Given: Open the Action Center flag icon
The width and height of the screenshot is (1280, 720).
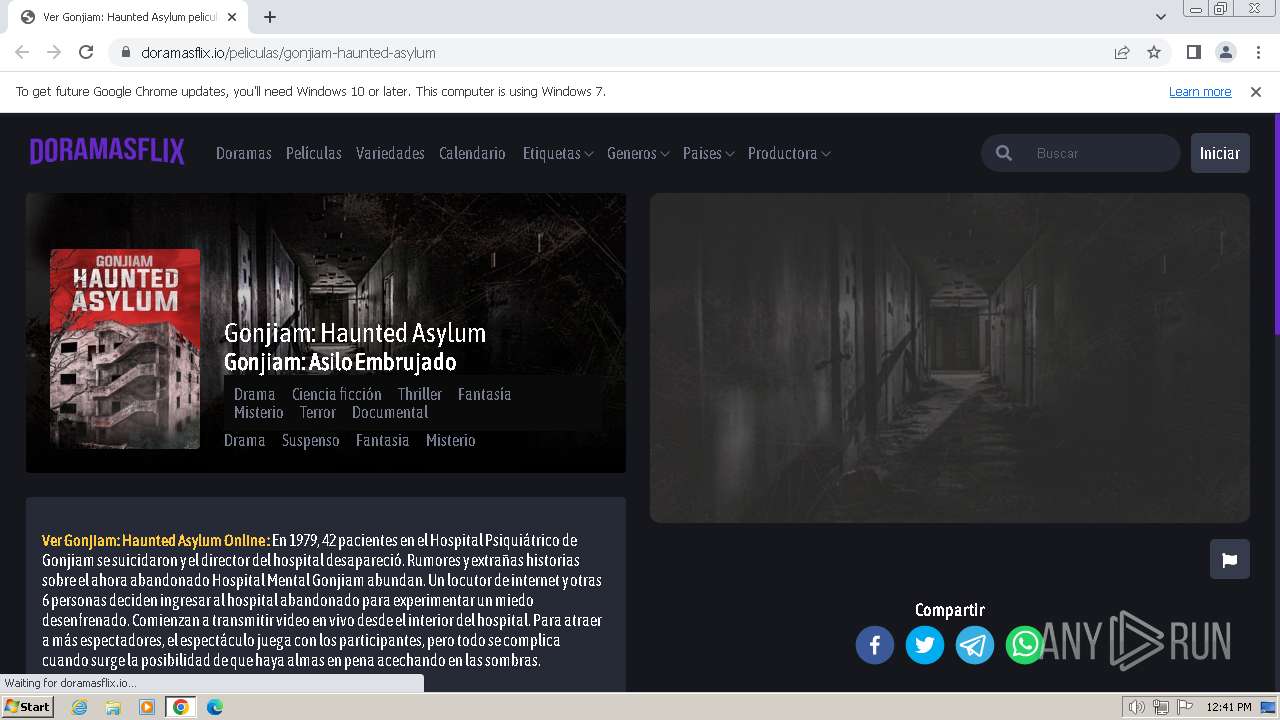Looking at the screenshot, I should point(1185,707).
